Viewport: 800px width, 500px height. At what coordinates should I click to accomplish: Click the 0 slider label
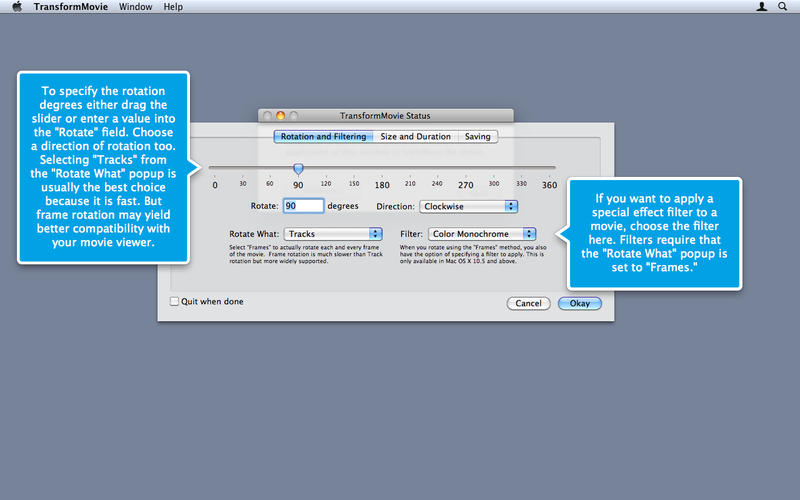pyautogui.click(x=215, y=185)
